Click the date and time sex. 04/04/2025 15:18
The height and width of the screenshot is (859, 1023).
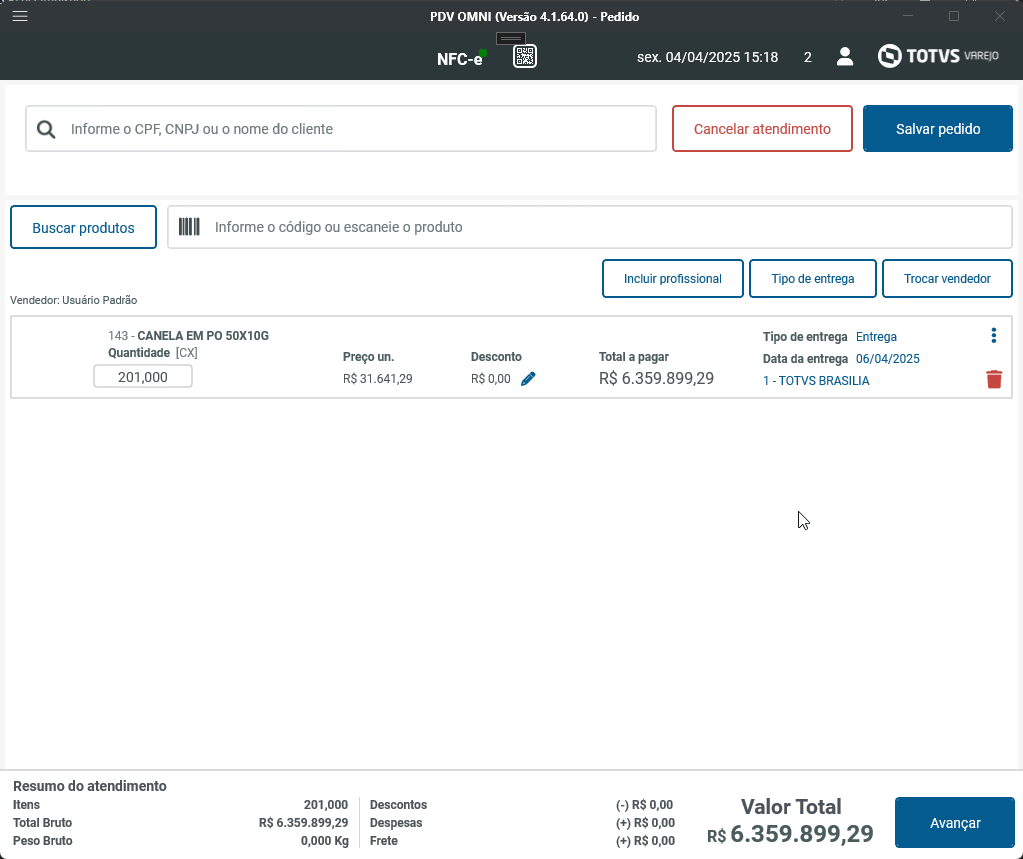(x=708, y=57)
